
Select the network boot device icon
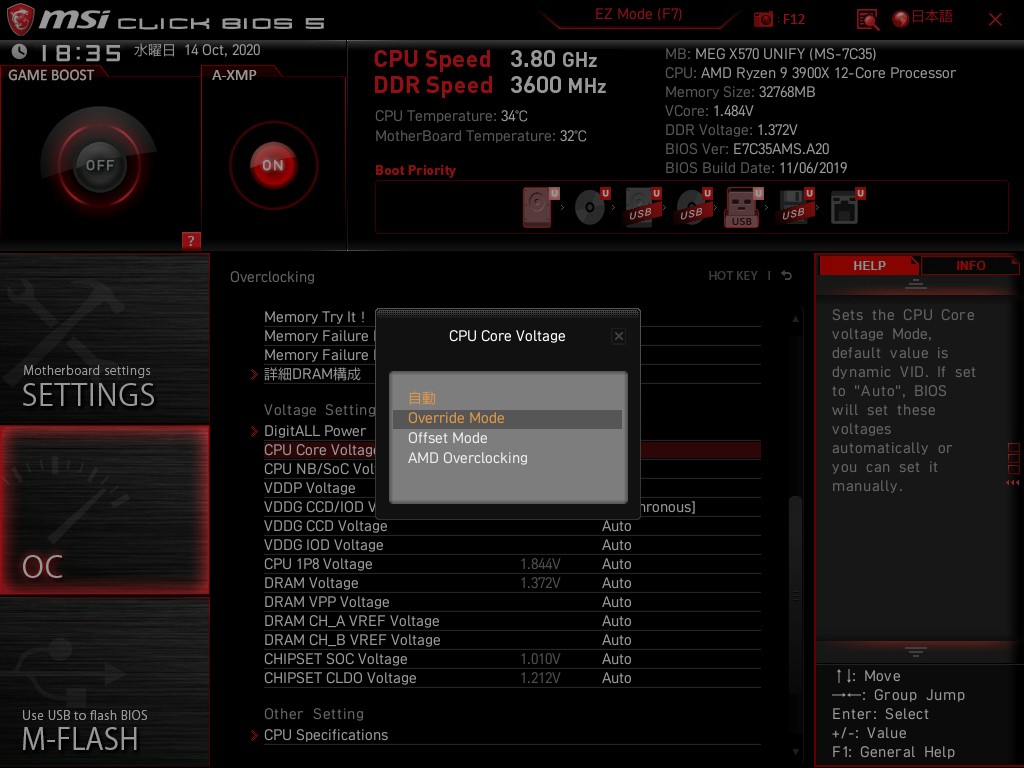(845, 208)
